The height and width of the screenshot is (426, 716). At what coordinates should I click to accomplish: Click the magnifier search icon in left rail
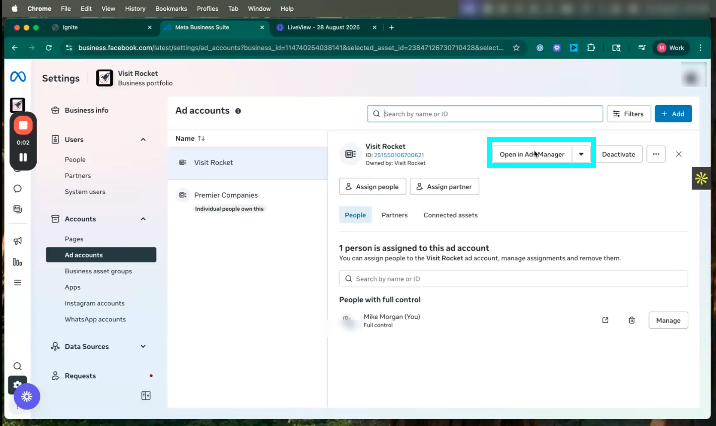pos(17,366)
